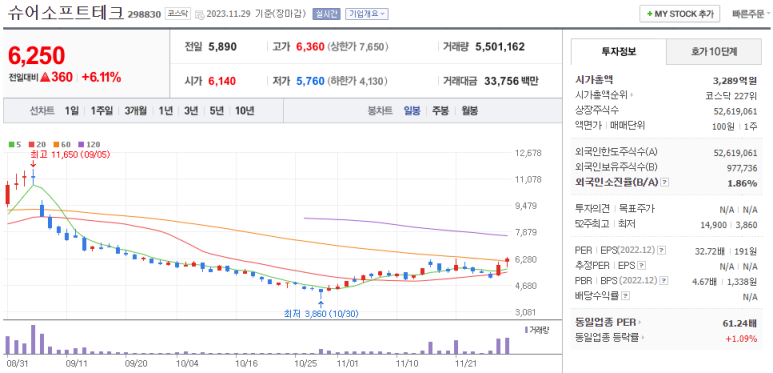The image size is (773, 373).
Task: Open help icon next to 배당수익률
Action: [x=626, y=296]
